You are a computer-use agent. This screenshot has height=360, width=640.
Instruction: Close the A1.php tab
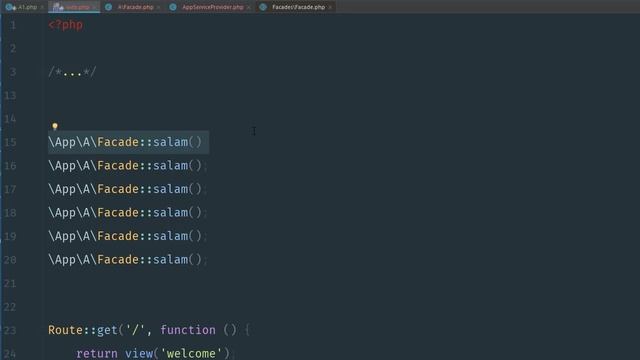click(x=42, y=7)
